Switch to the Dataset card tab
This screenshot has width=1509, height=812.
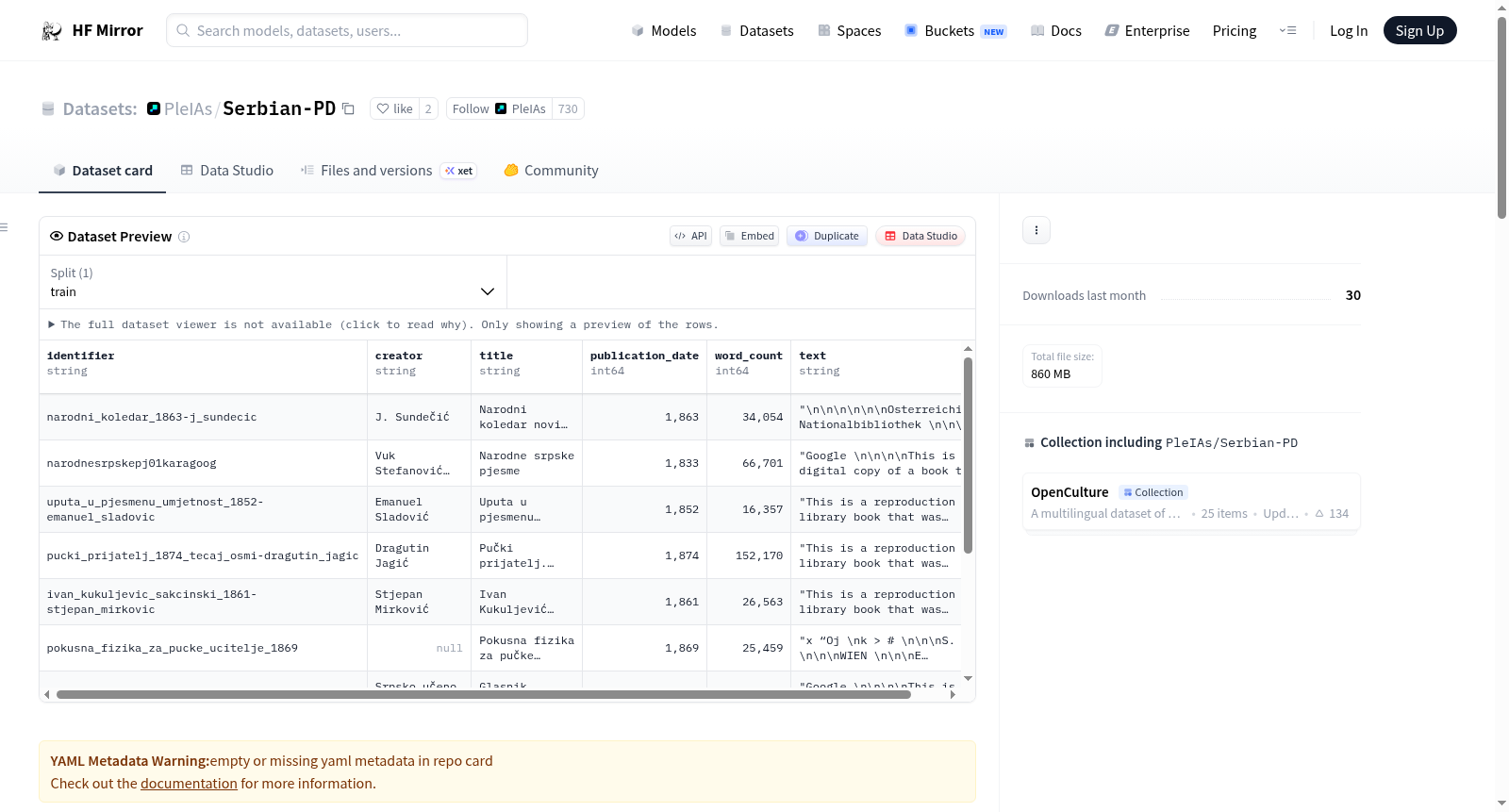(102, 171)
